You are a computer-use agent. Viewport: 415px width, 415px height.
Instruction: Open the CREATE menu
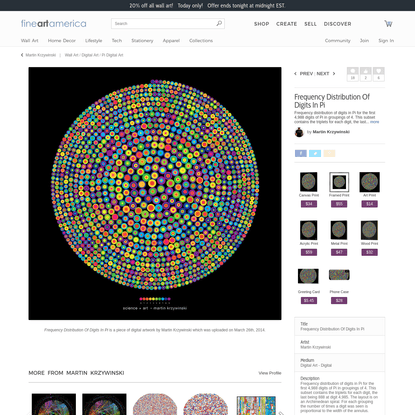(x=287, y=24)
